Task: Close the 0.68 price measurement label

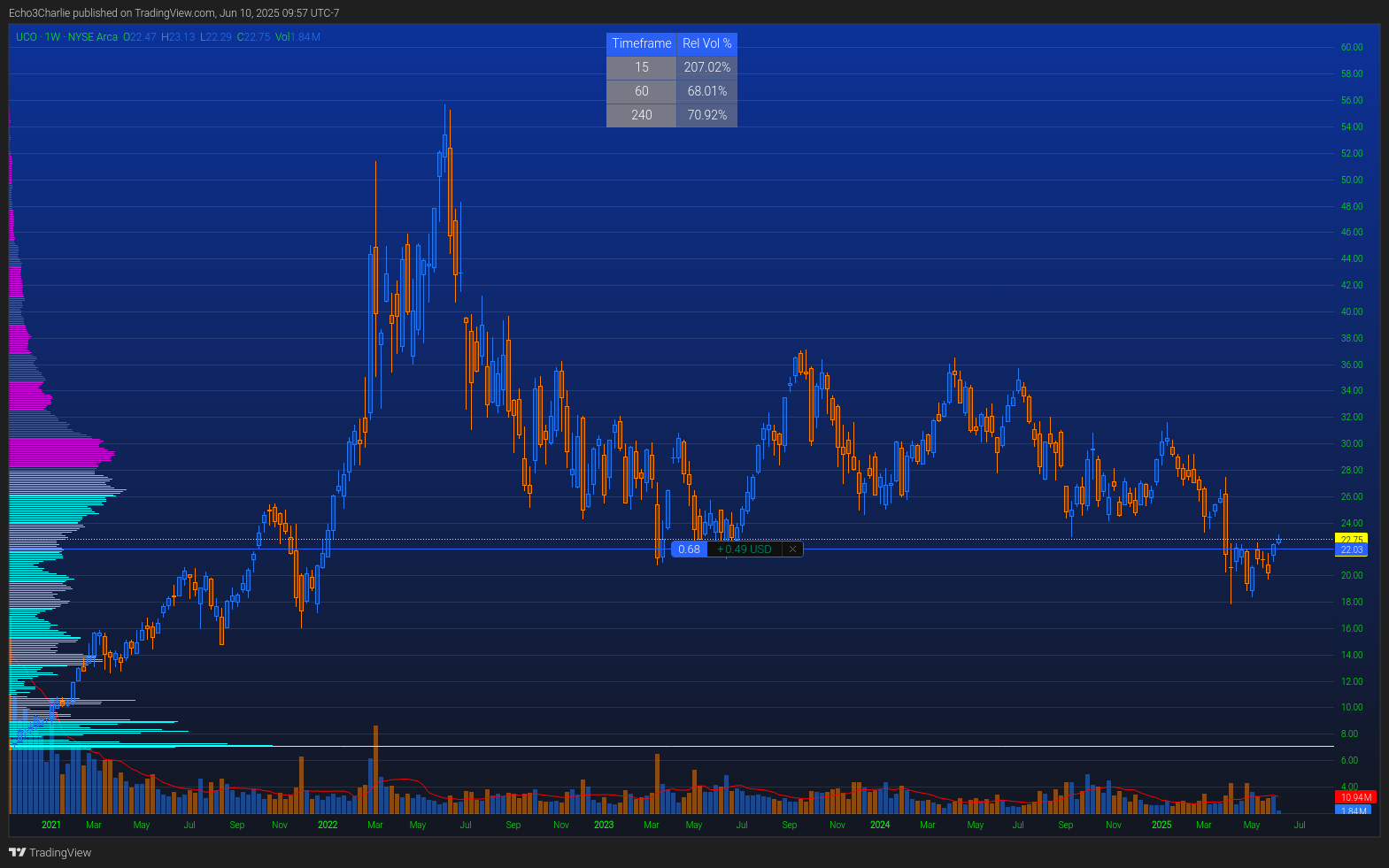Action: click(792, 549)
